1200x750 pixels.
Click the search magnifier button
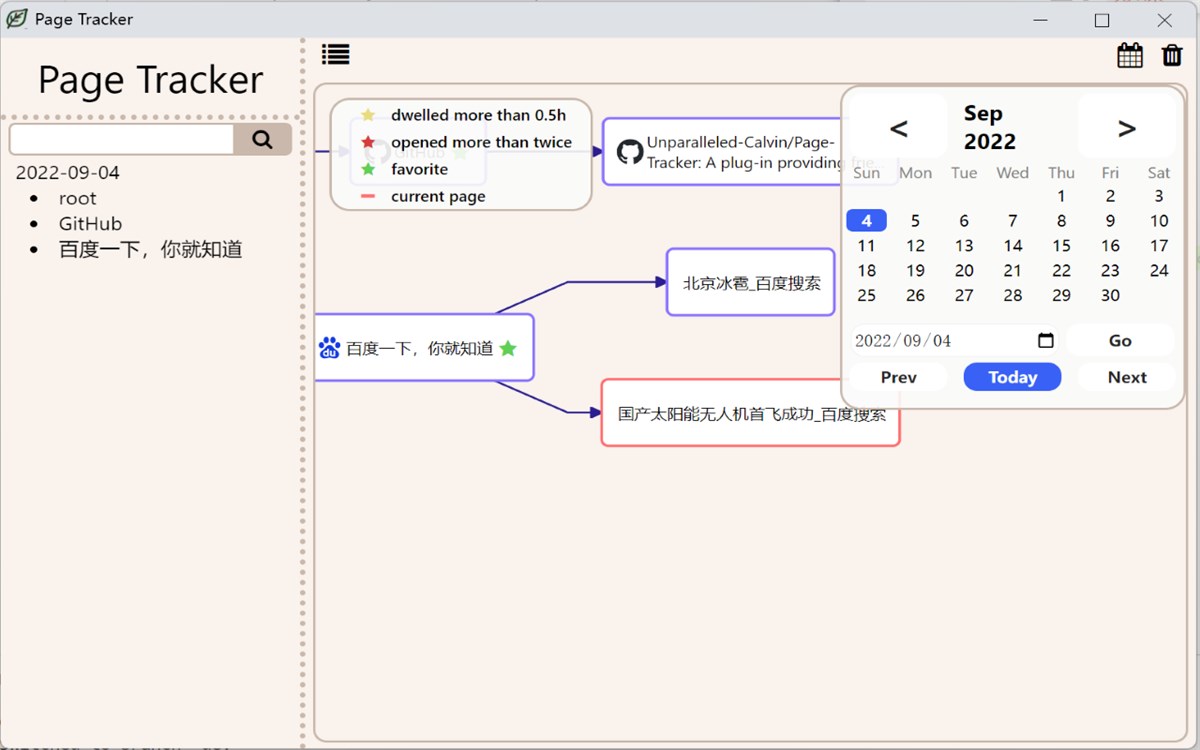pos(263,139)
